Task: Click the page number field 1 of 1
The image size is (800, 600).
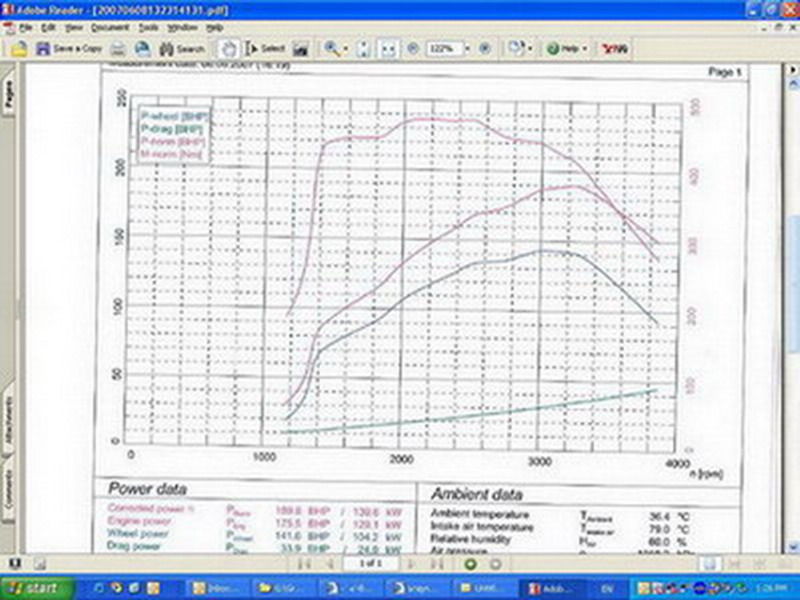Action: click(x=370, y=564)
